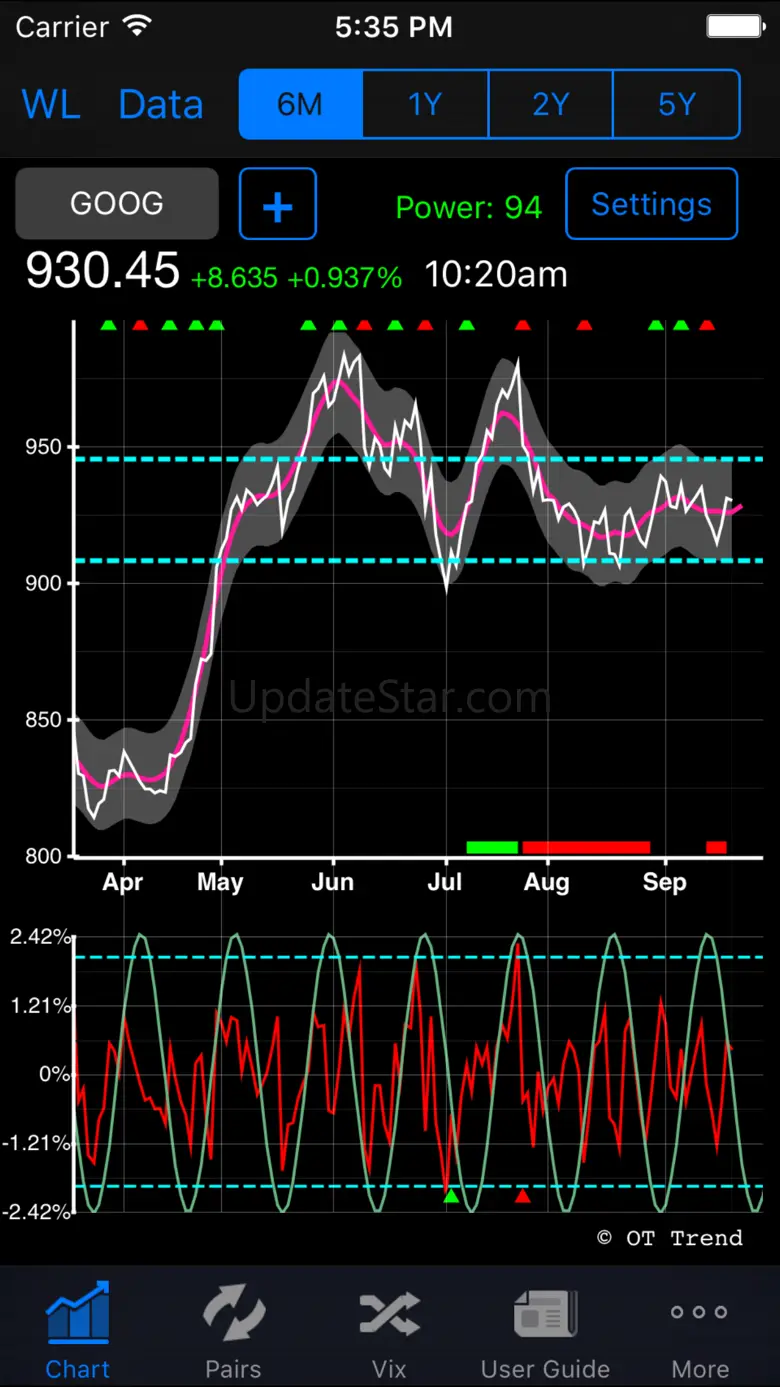This screenshot has height=1387, width=780.
Task: Tap the Wi-Fi status icon
Action: (x=137, y=26)
